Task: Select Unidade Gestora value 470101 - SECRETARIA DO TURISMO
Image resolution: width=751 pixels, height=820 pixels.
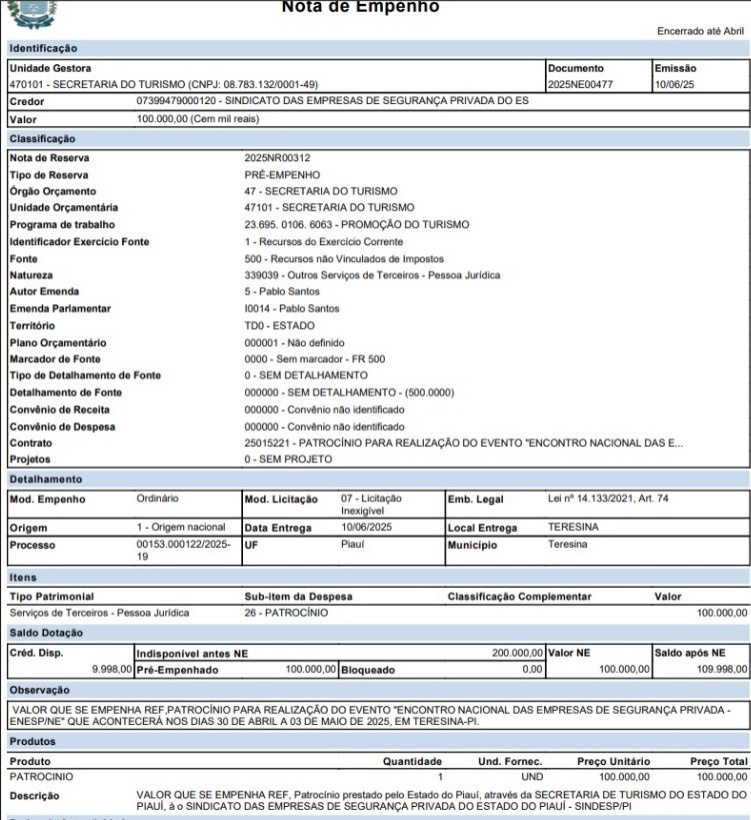Action: pyautogui.click(x=164, y=84)
